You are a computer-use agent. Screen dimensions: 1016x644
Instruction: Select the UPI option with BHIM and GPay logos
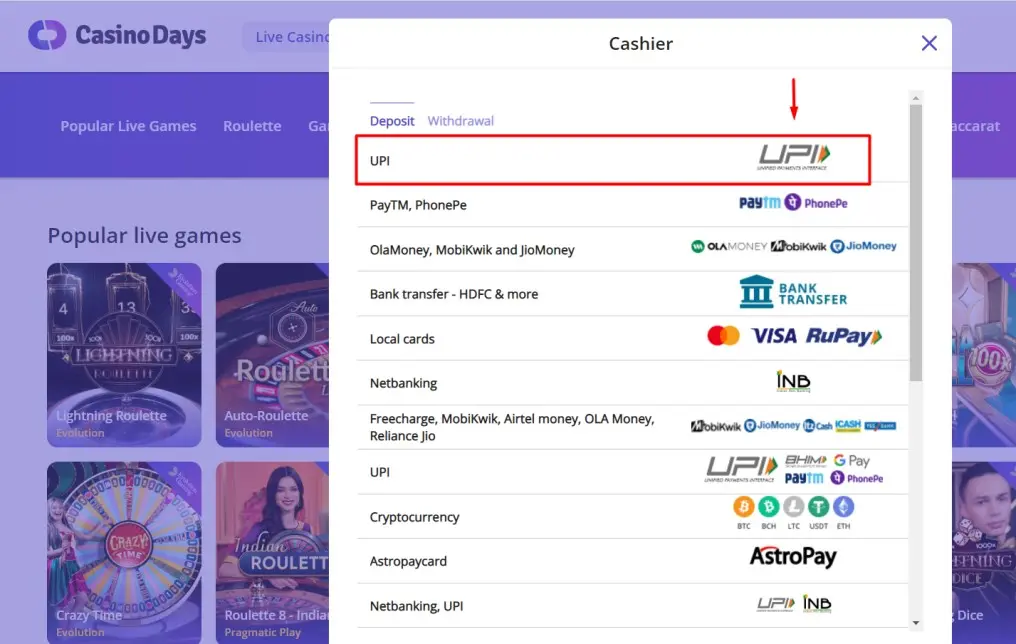pos(632,472)
